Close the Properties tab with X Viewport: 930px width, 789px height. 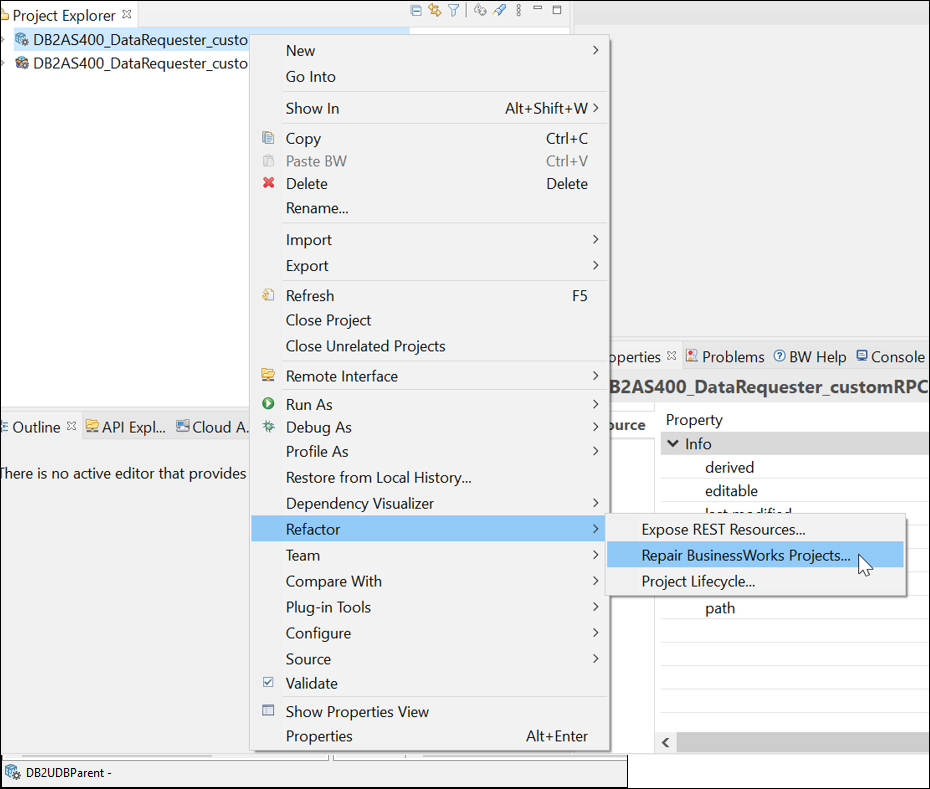(671, 355)
